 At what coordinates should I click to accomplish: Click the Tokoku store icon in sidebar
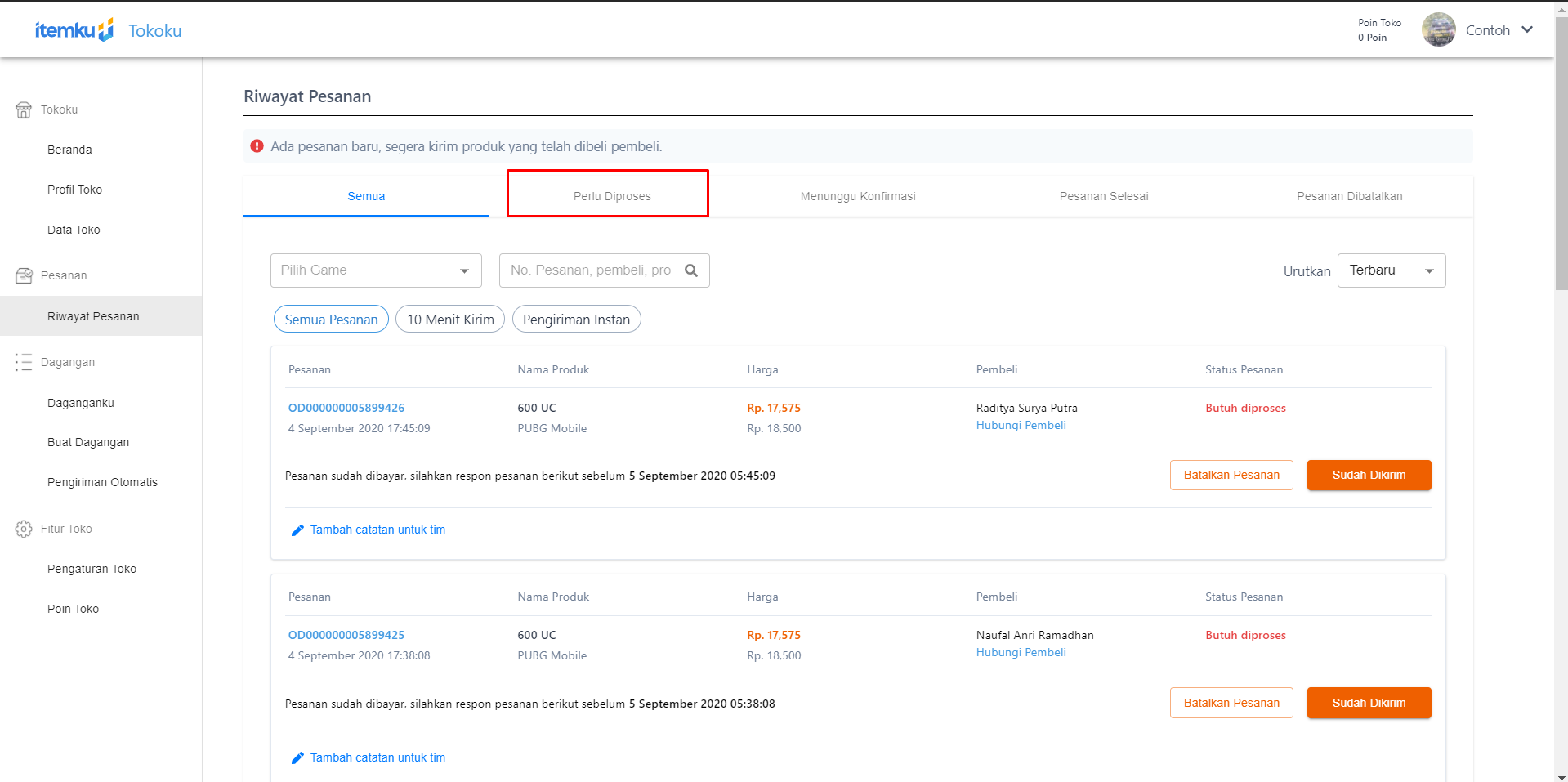click(24, 110)
